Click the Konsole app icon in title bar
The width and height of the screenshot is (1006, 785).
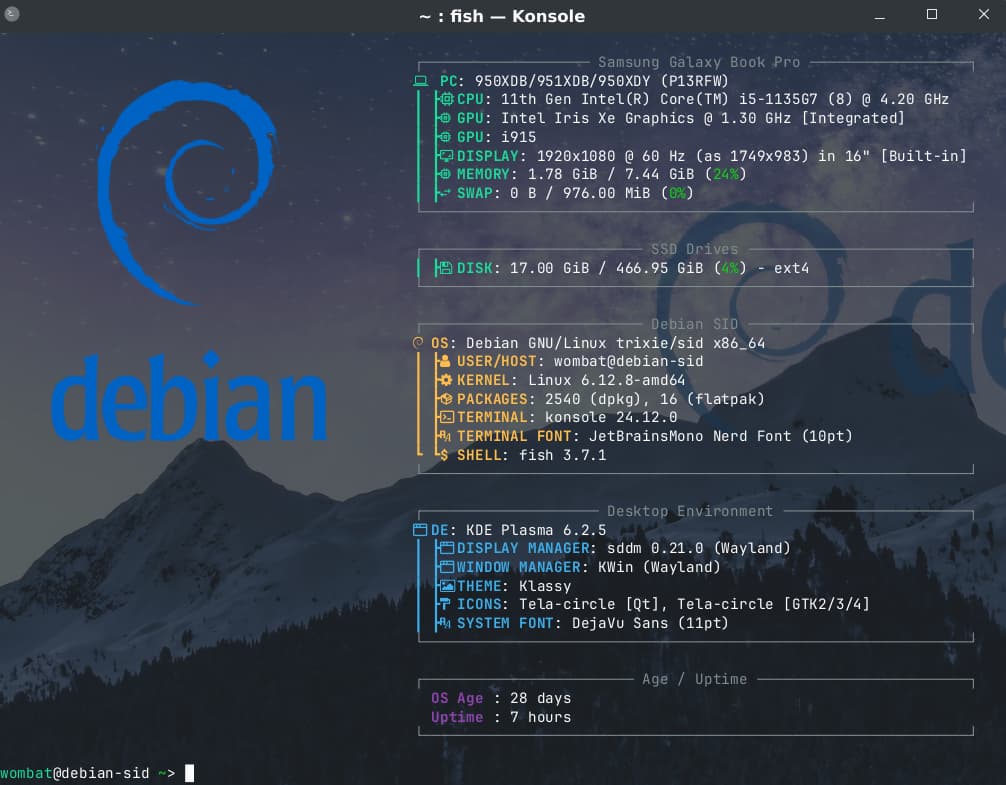12,13
